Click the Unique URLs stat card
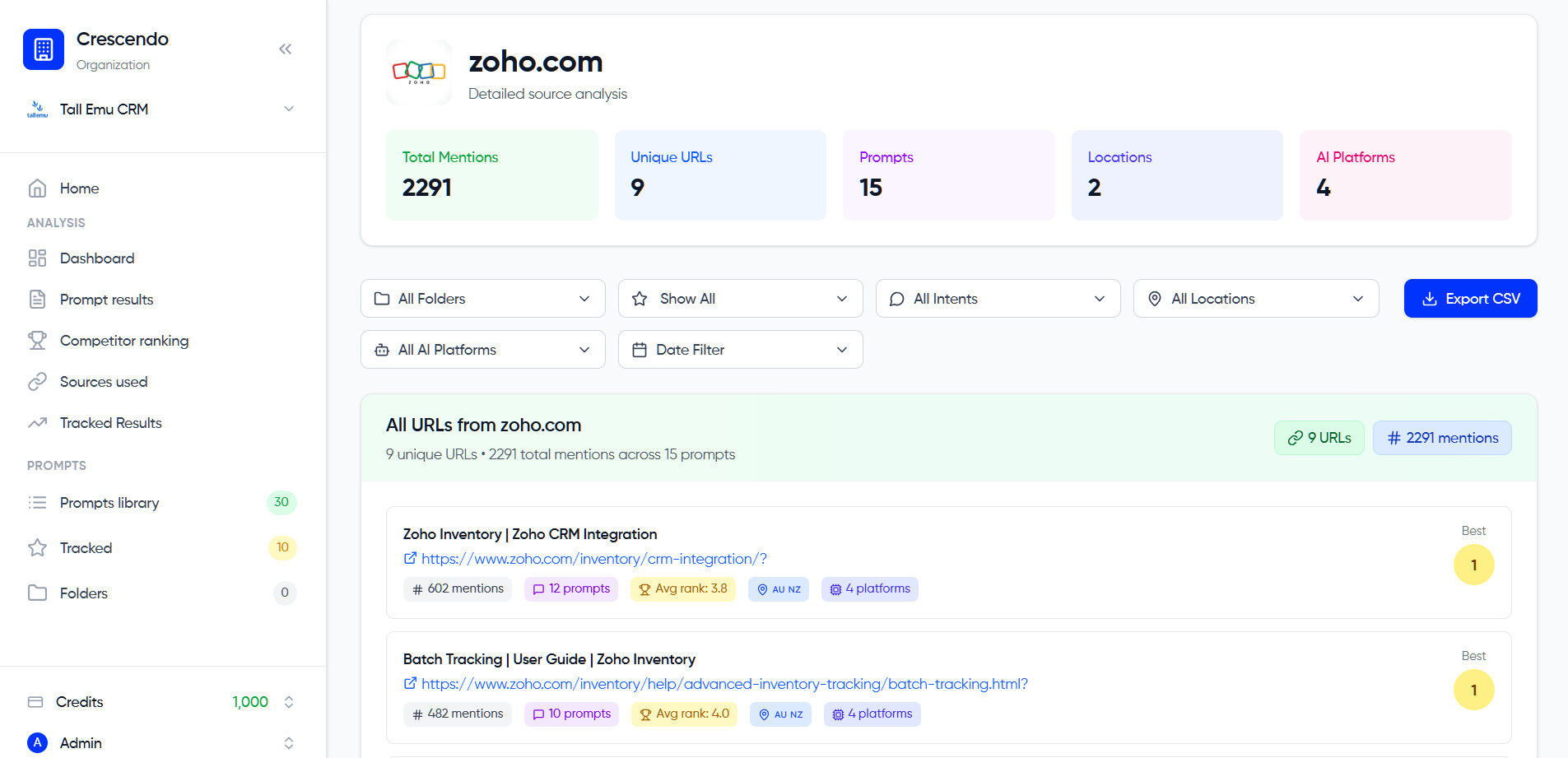 pyautogui.click(x=720, y=175)
